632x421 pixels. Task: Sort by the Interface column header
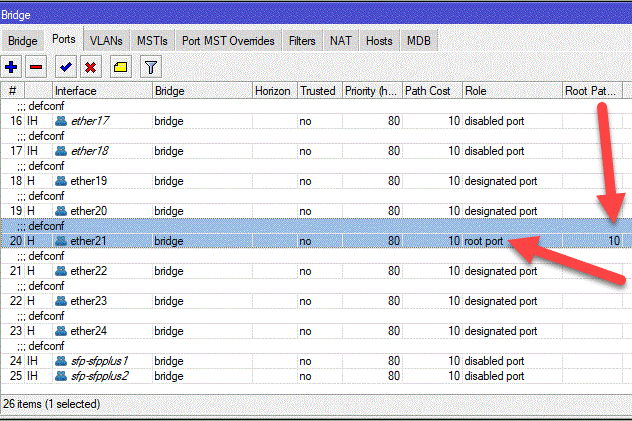click(x=102, y=91)
